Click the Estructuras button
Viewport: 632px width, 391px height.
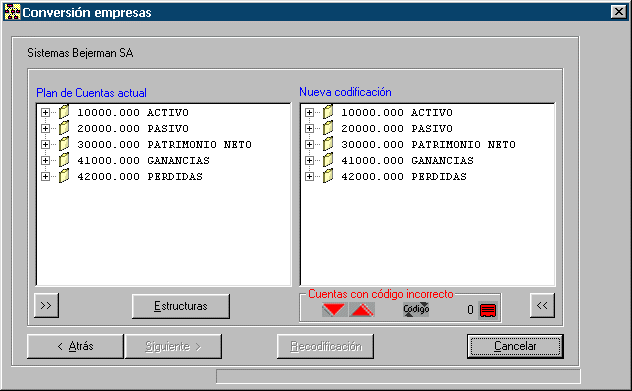coord(181,306)
